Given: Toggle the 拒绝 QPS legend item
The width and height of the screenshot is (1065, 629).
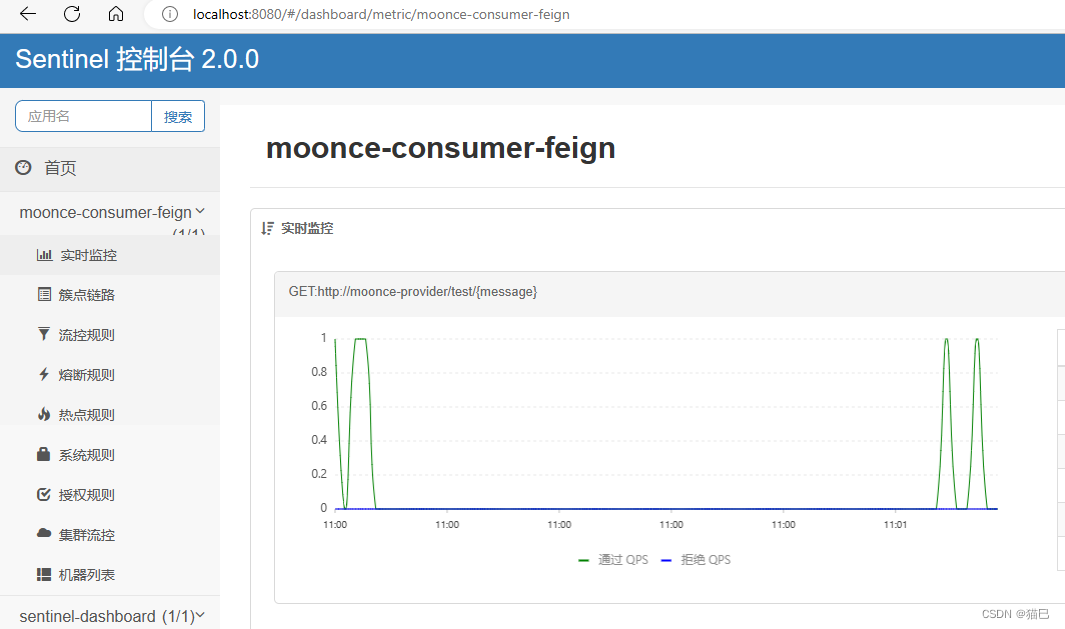Looking at the screenshot, I should (696, 560).
